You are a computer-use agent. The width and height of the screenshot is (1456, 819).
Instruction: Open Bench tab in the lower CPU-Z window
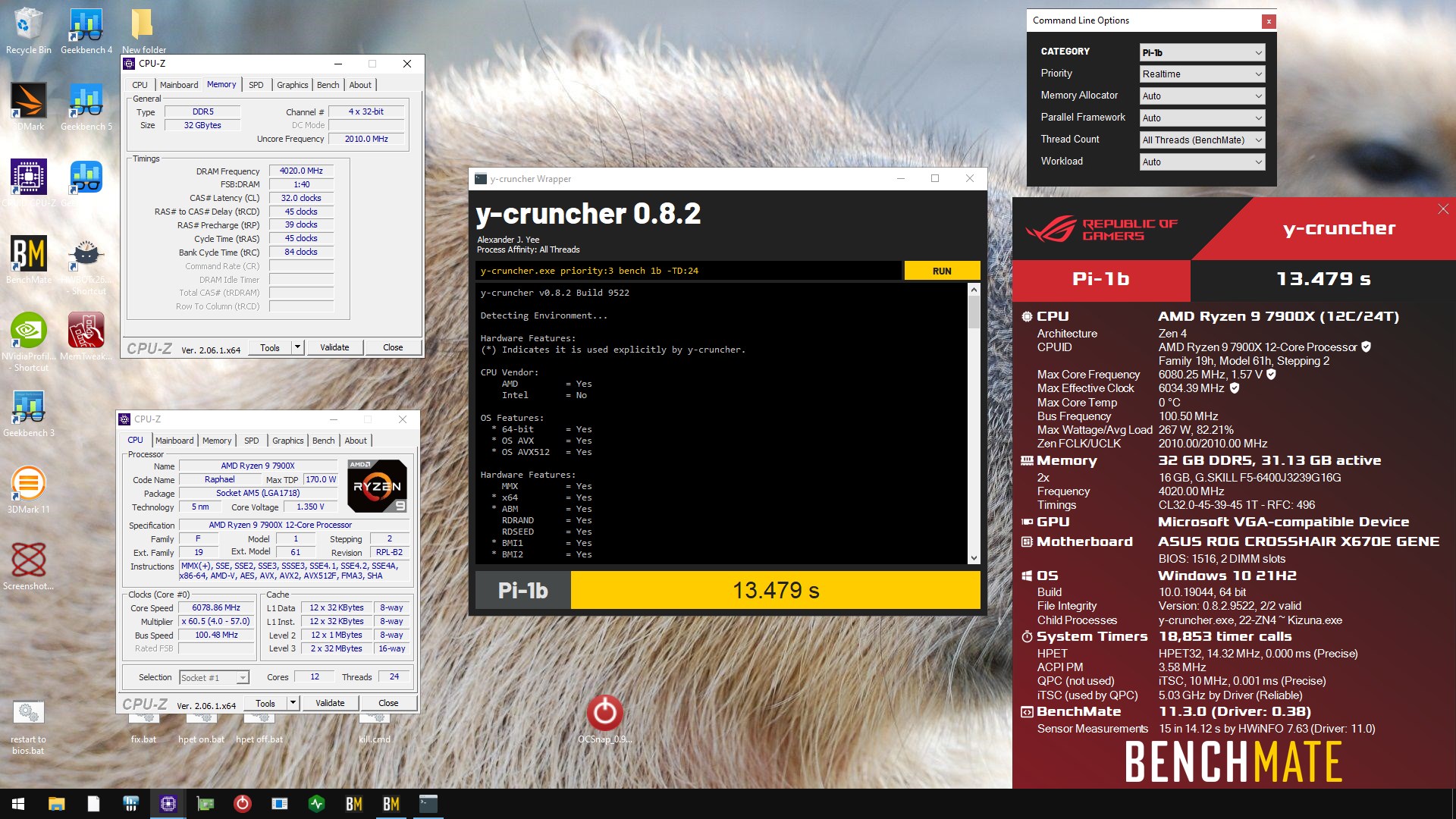pyautogui.click(x=324, y=441)
